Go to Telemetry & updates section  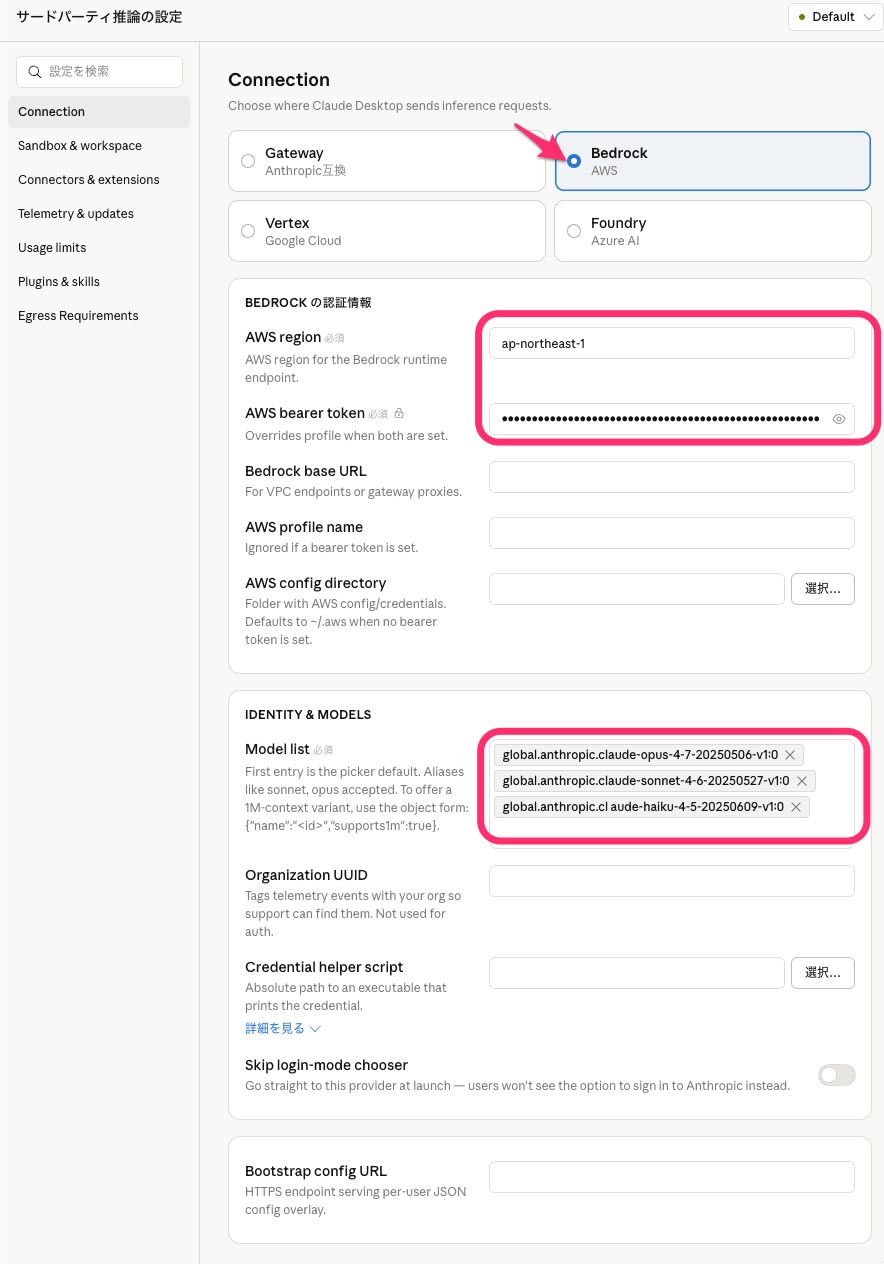pyautogui.click(x=76, y=214)
